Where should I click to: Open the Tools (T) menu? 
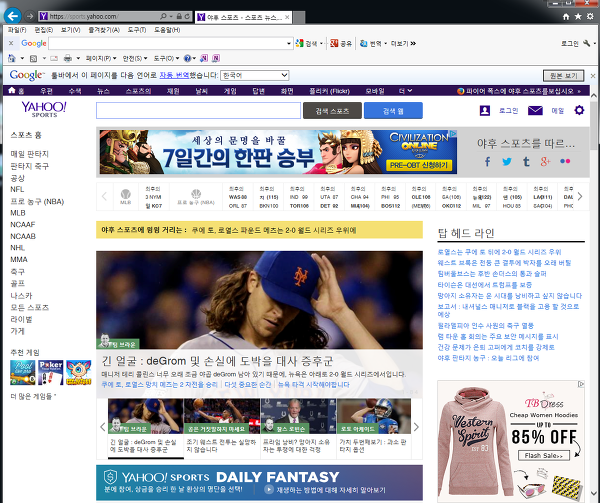click(x=137, y=30)
